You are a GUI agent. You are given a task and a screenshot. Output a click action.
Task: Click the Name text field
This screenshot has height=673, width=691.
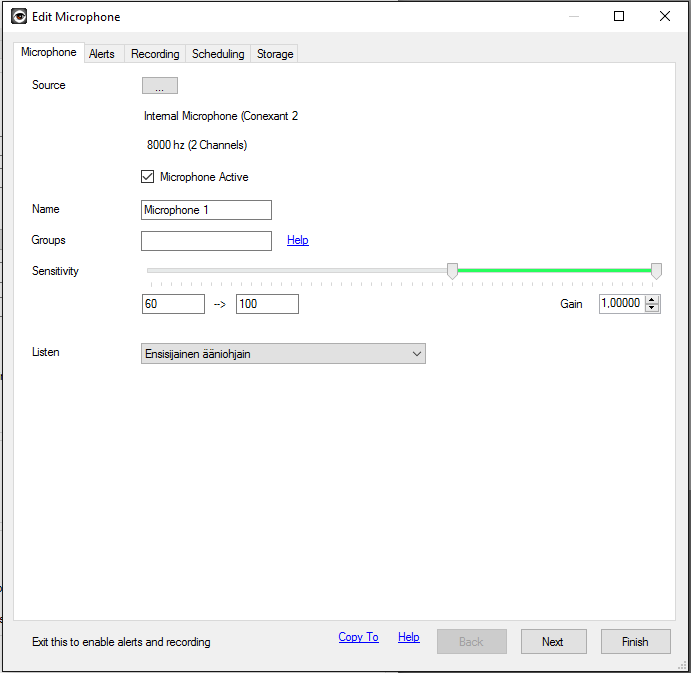pos(206,210)
